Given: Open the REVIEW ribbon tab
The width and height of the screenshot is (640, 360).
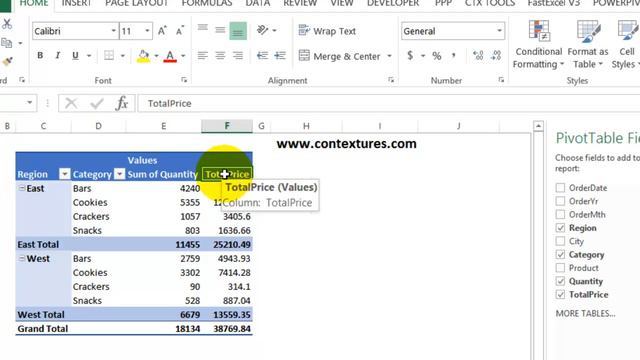Looking at the screenshot, I should 300,3.
